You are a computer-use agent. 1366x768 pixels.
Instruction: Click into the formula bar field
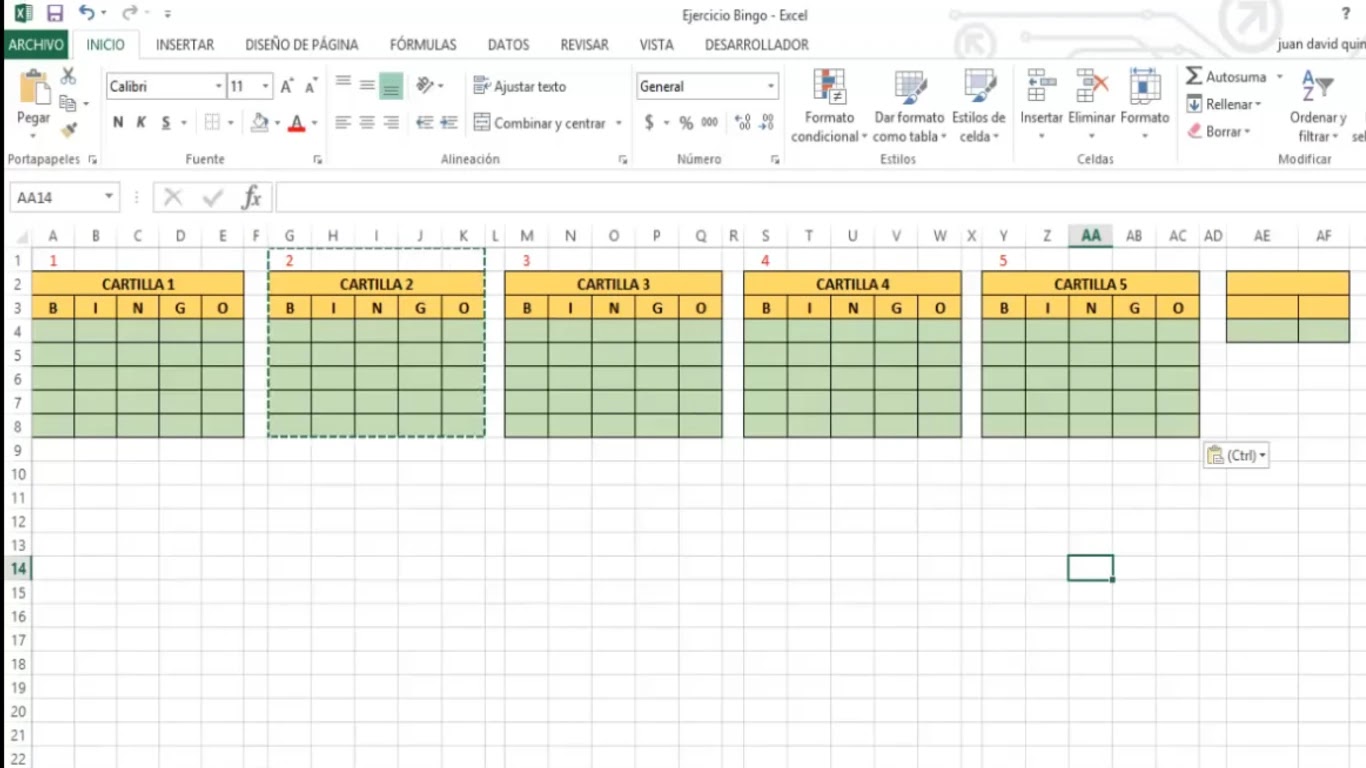click(820, 198)
